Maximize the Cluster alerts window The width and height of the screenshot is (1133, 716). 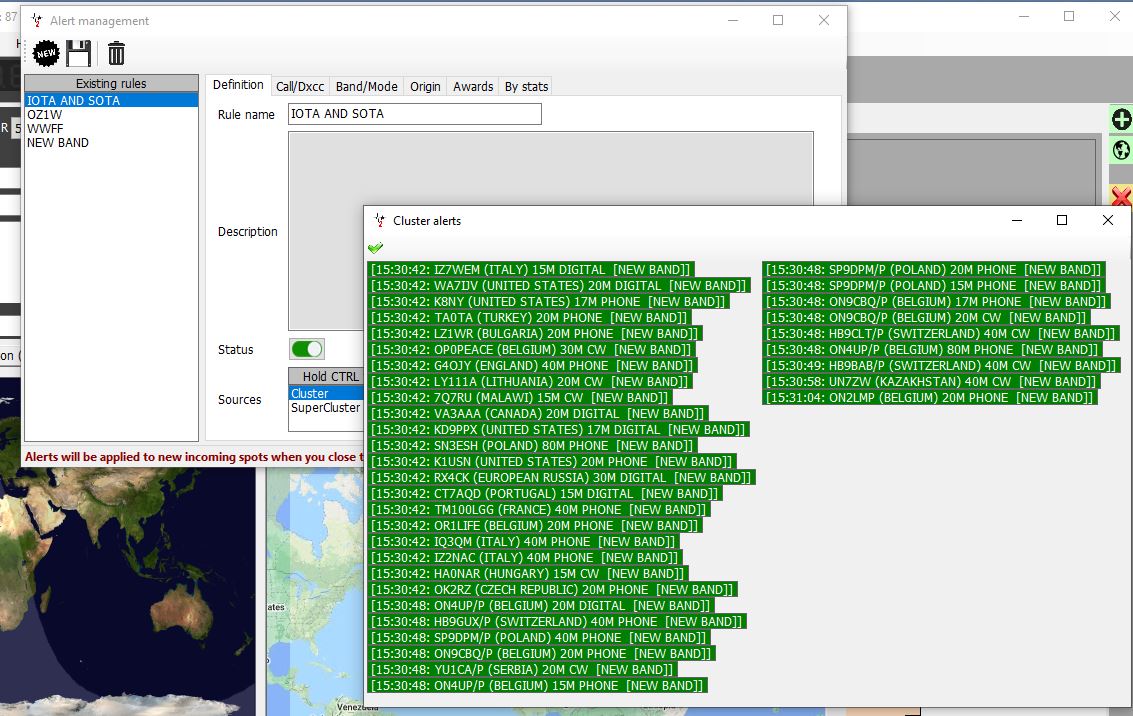1061,220
